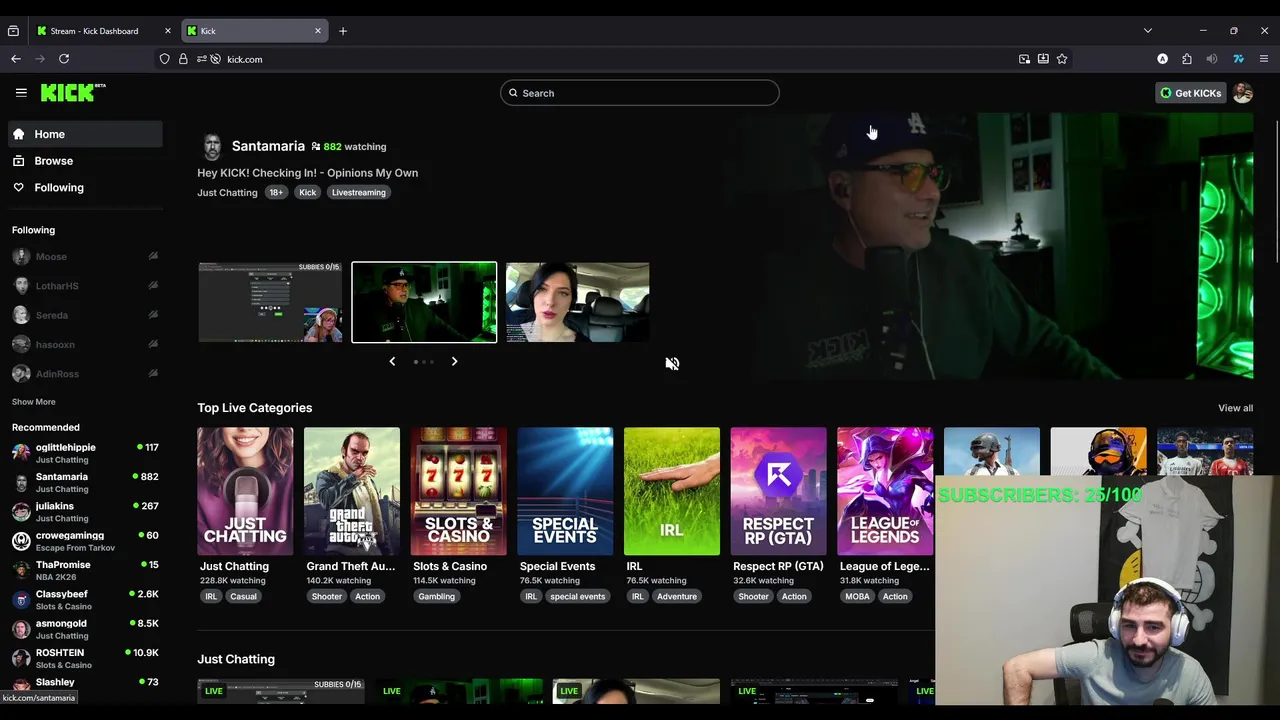Toggle AdinRoss notification bell icon
The image size is (1280, 720).
coord(153,373)
